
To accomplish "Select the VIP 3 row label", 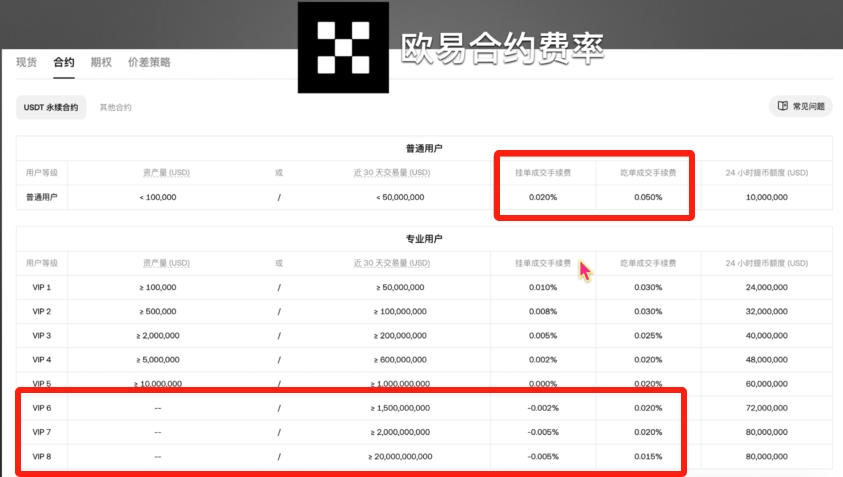I will tap(42, 336).
